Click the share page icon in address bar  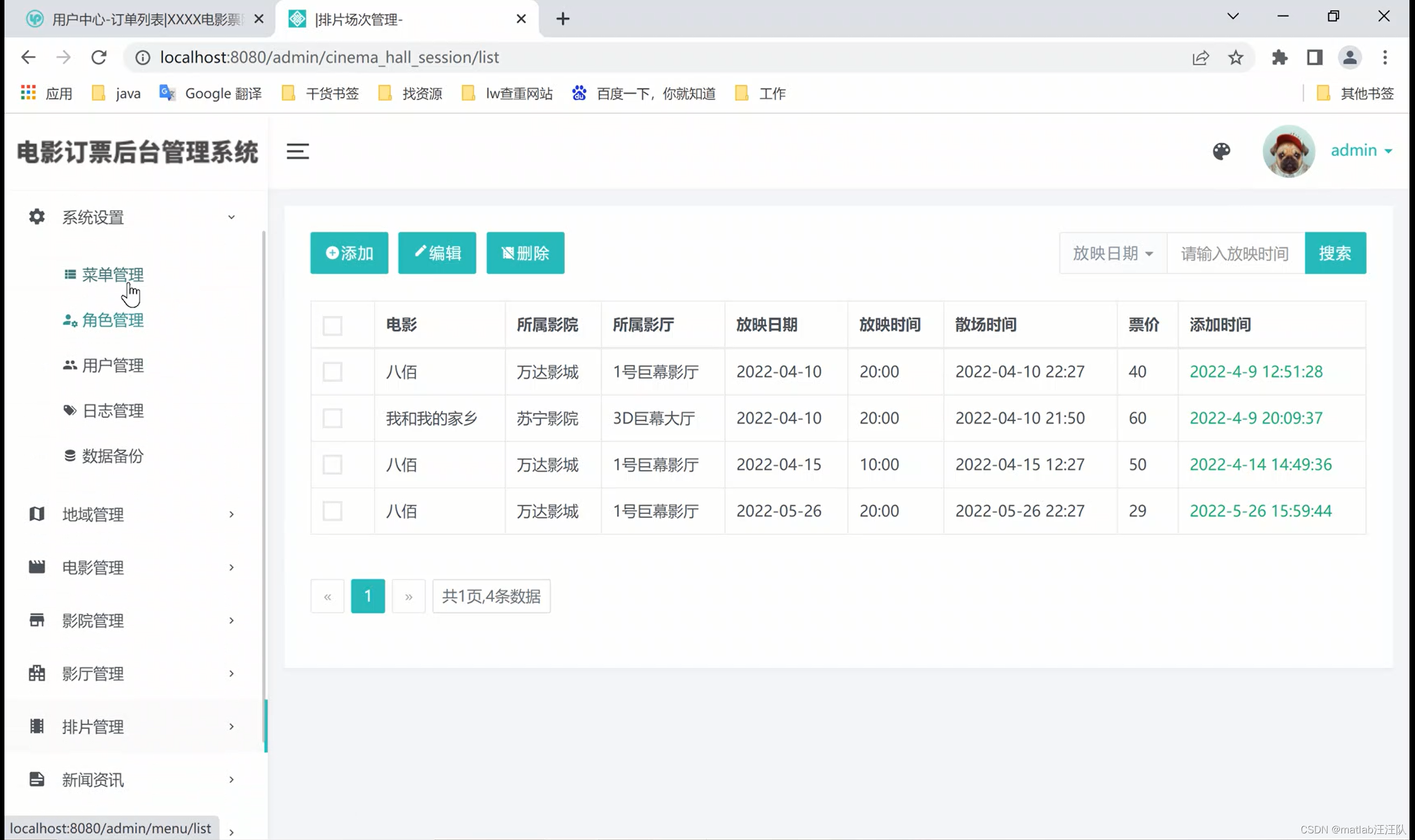click(x=1200, y=57)
